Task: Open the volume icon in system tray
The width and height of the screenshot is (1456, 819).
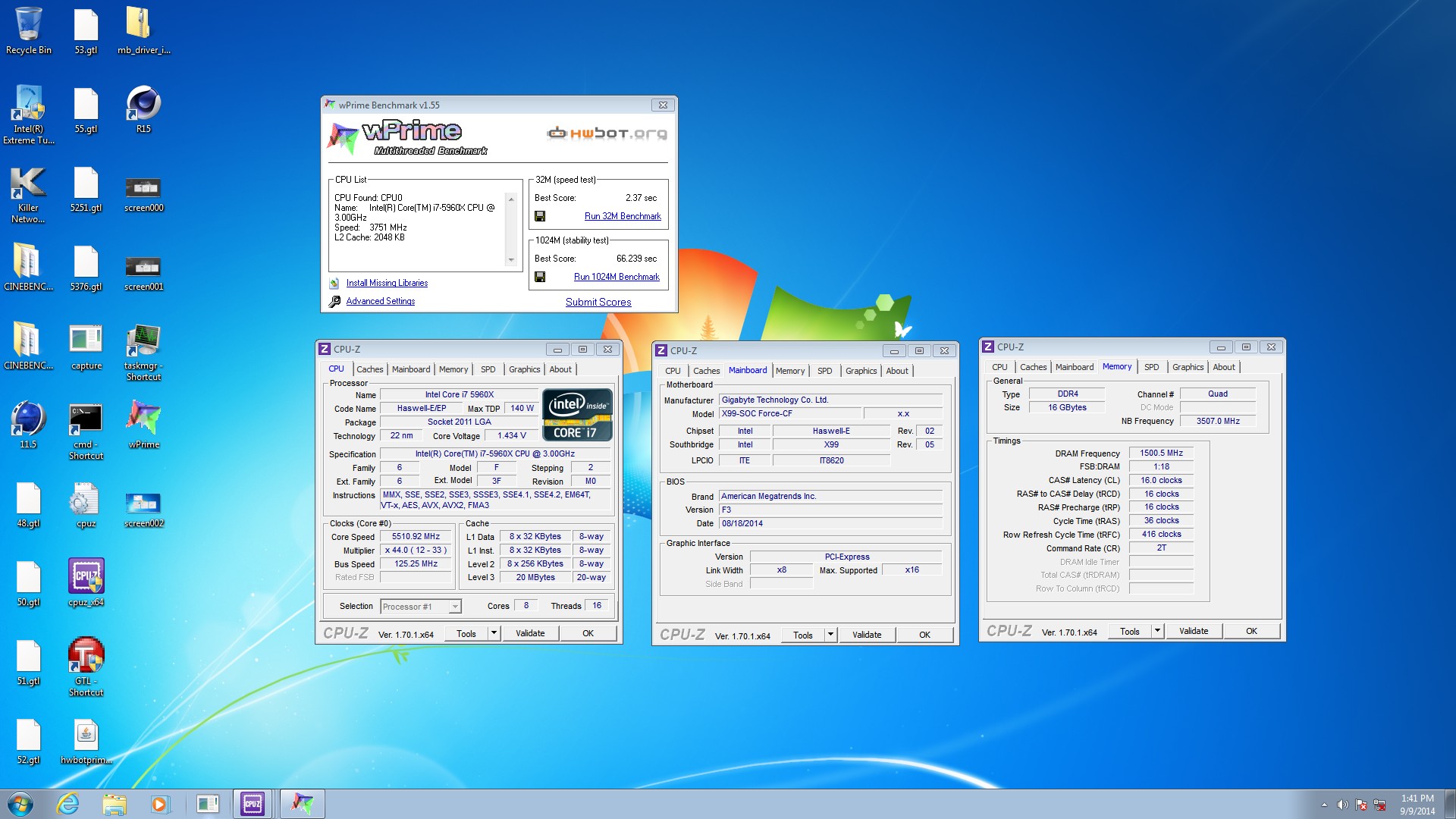Action: [x=1343, y=805]
